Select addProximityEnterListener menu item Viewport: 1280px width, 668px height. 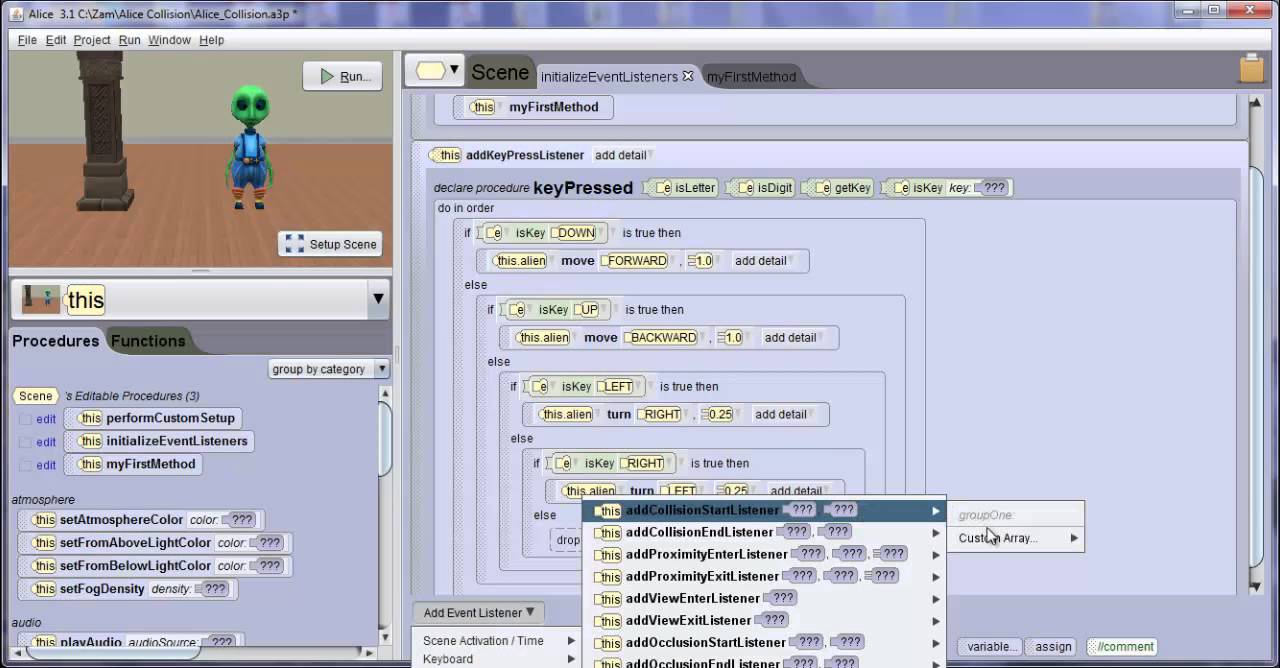pyautogui.click(x=764, y=554)
